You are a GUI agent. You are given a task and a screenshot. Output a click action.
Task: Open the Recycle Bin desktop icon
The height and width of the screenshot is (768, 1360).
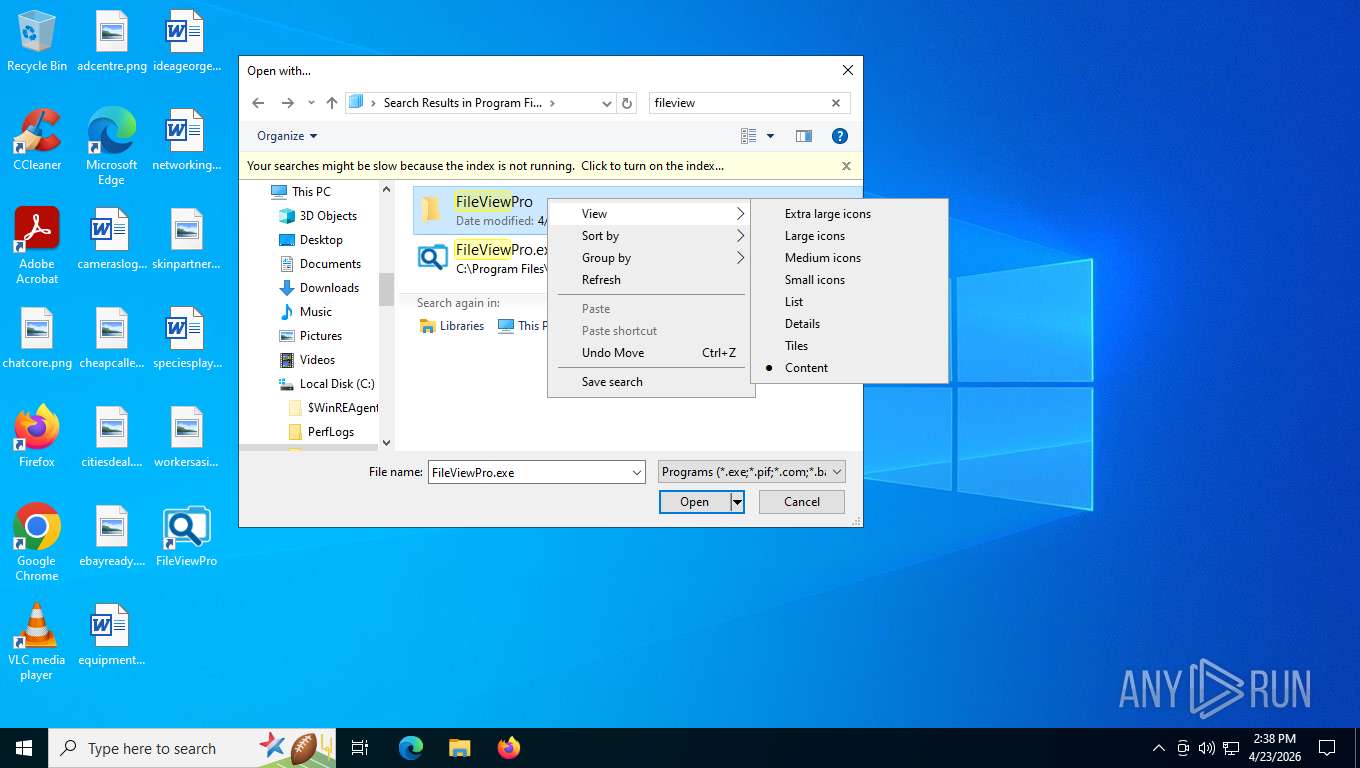[37, 41]
